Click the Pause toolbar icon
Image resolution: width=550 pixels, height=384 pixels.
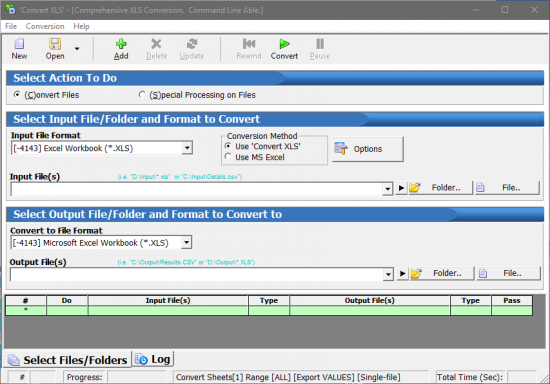[320, 44]
